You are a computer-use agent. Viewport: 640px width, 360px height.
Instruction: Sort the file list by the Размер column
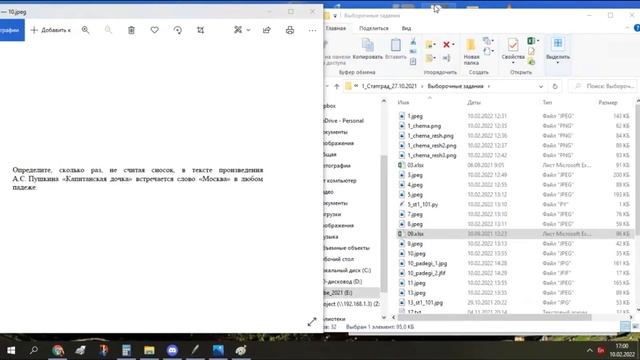tap(608, 102)
